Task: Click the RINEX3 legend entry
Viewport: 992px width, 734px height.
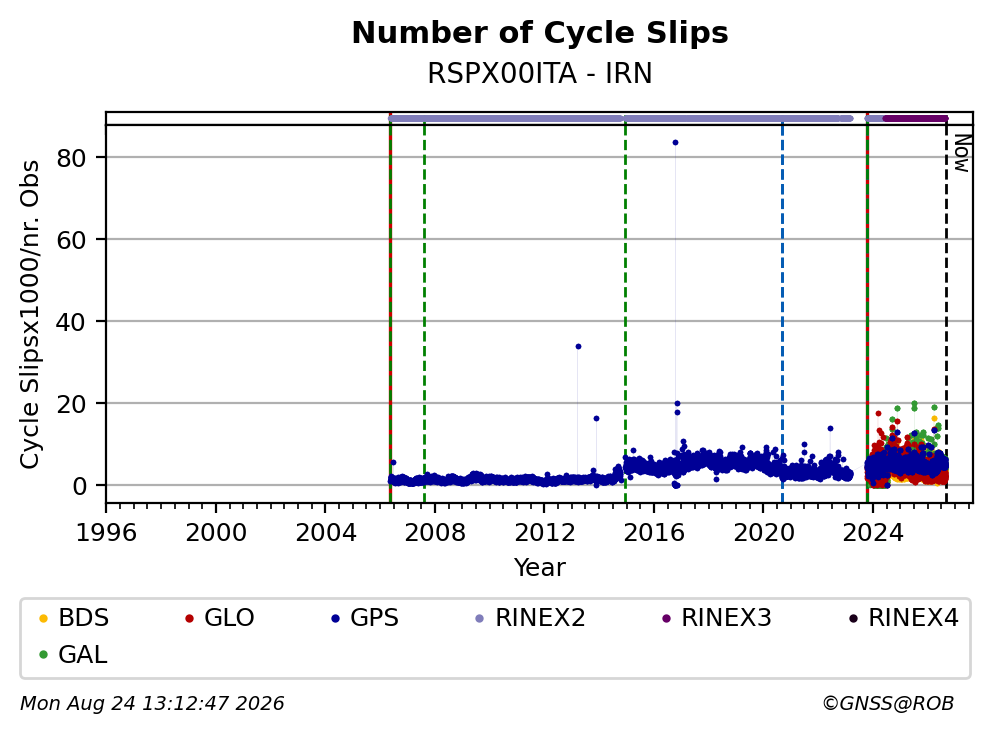Action: pyautogui.click(x=717, y=618)
